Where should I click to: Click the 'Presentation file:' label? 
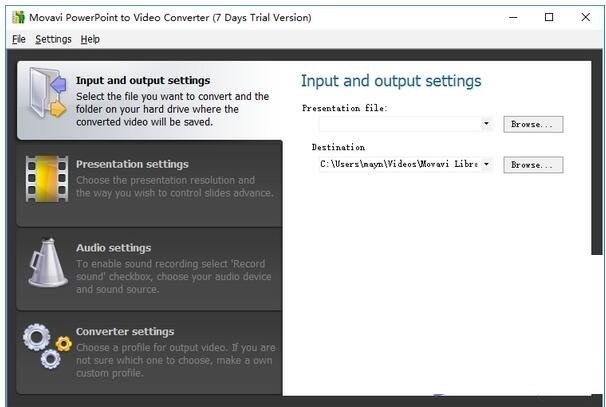click(345, 108)
